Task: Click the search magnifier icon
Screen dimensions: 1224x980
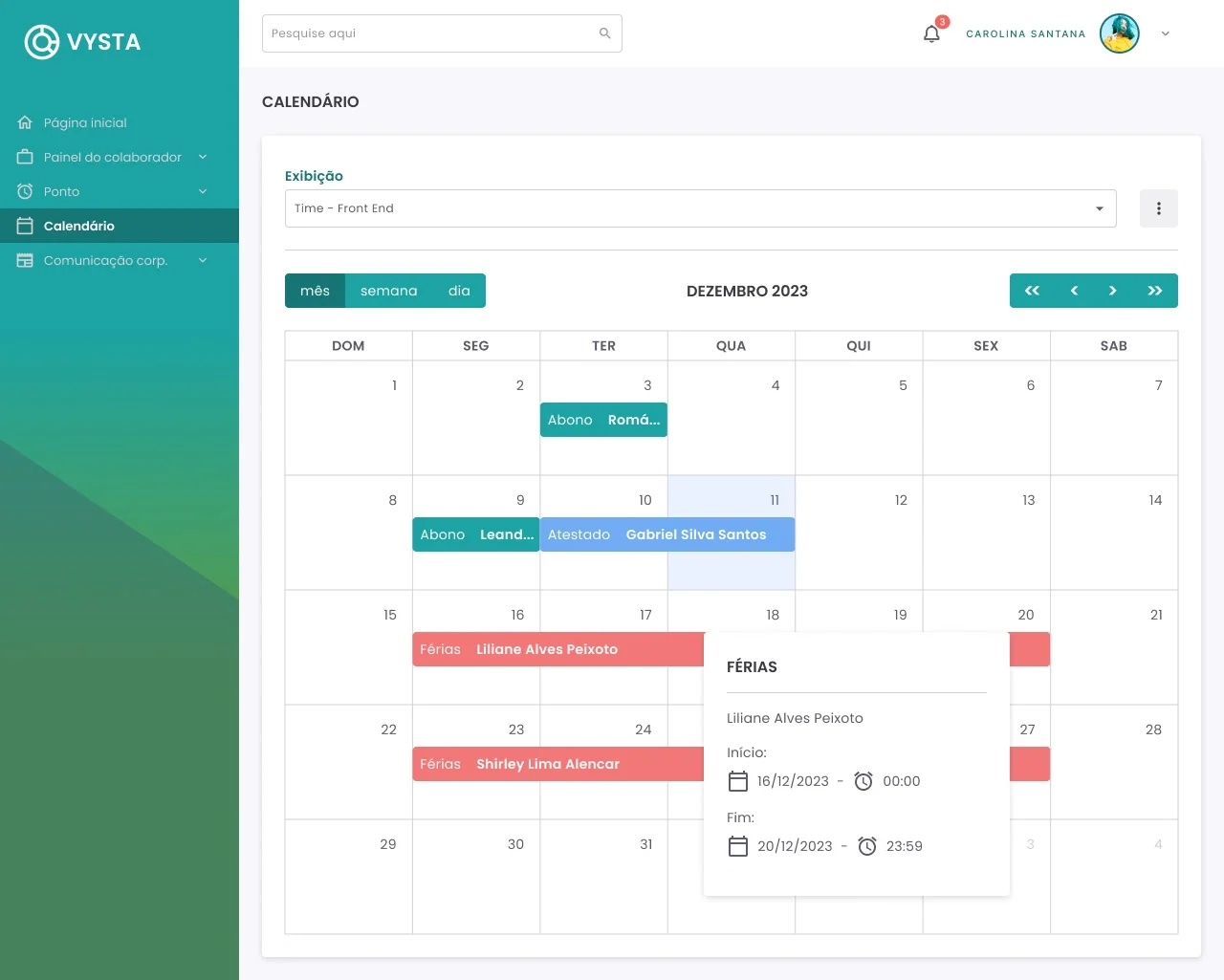Action: click(x=604, y=33)
